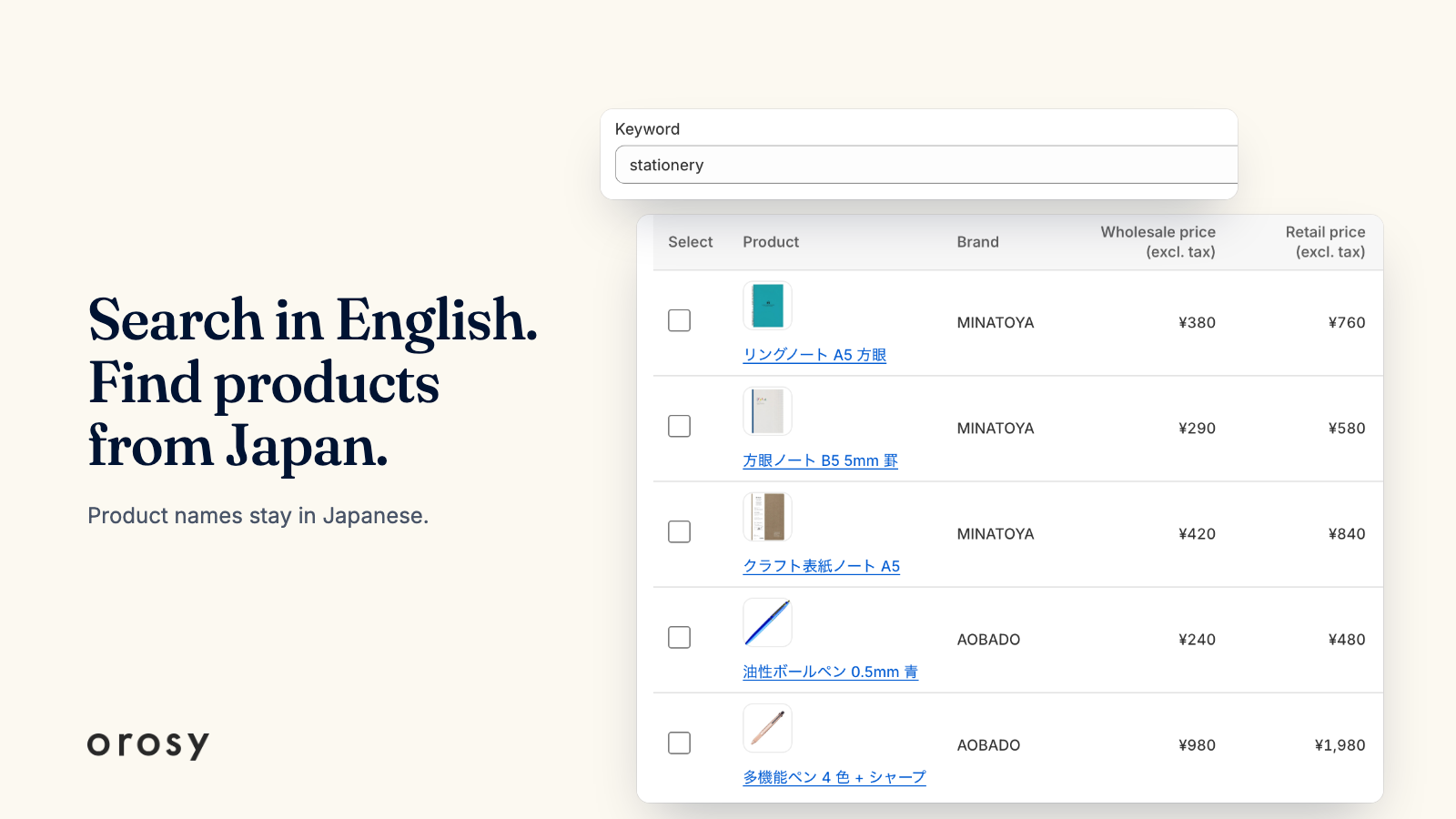Click the teal ring notebook thumbnail
This screenshot has width=1456, height=819.
(767, 305)
